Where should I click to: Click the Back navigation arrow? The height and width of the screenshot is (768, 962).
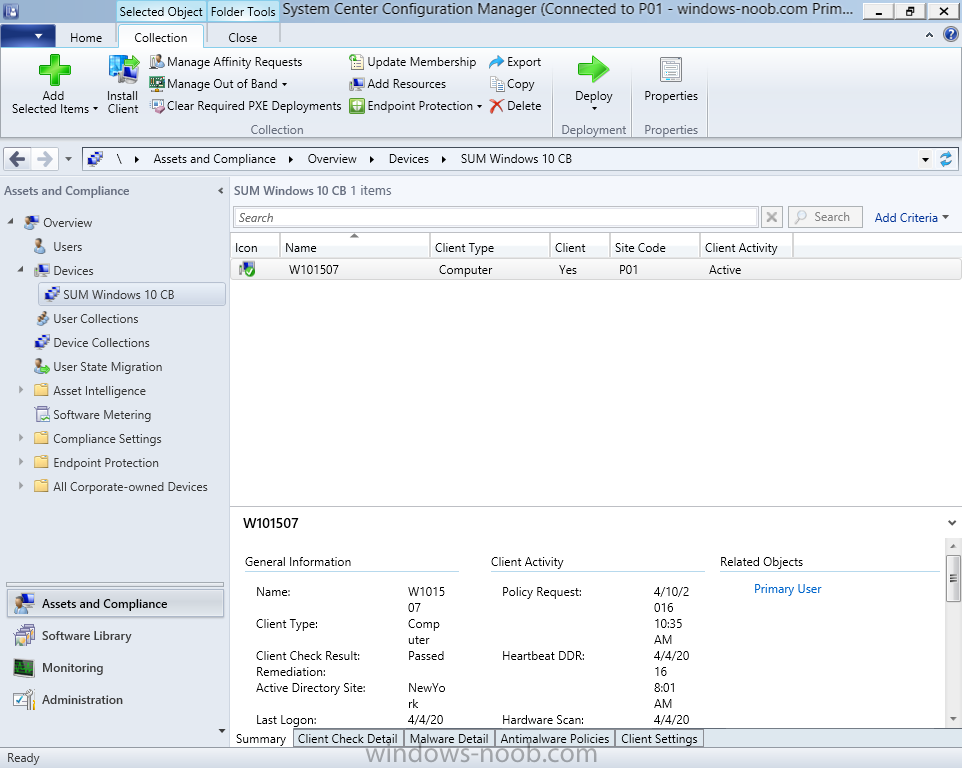coord(17,159)
